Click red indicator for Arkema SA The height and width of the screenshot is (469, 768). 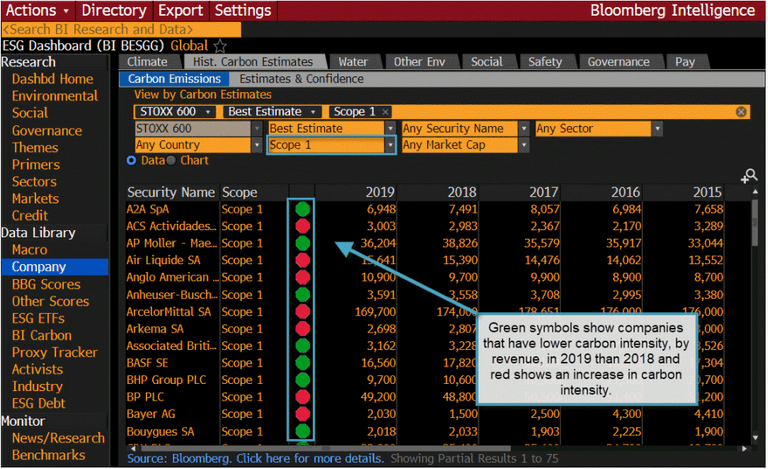(303, 328)
